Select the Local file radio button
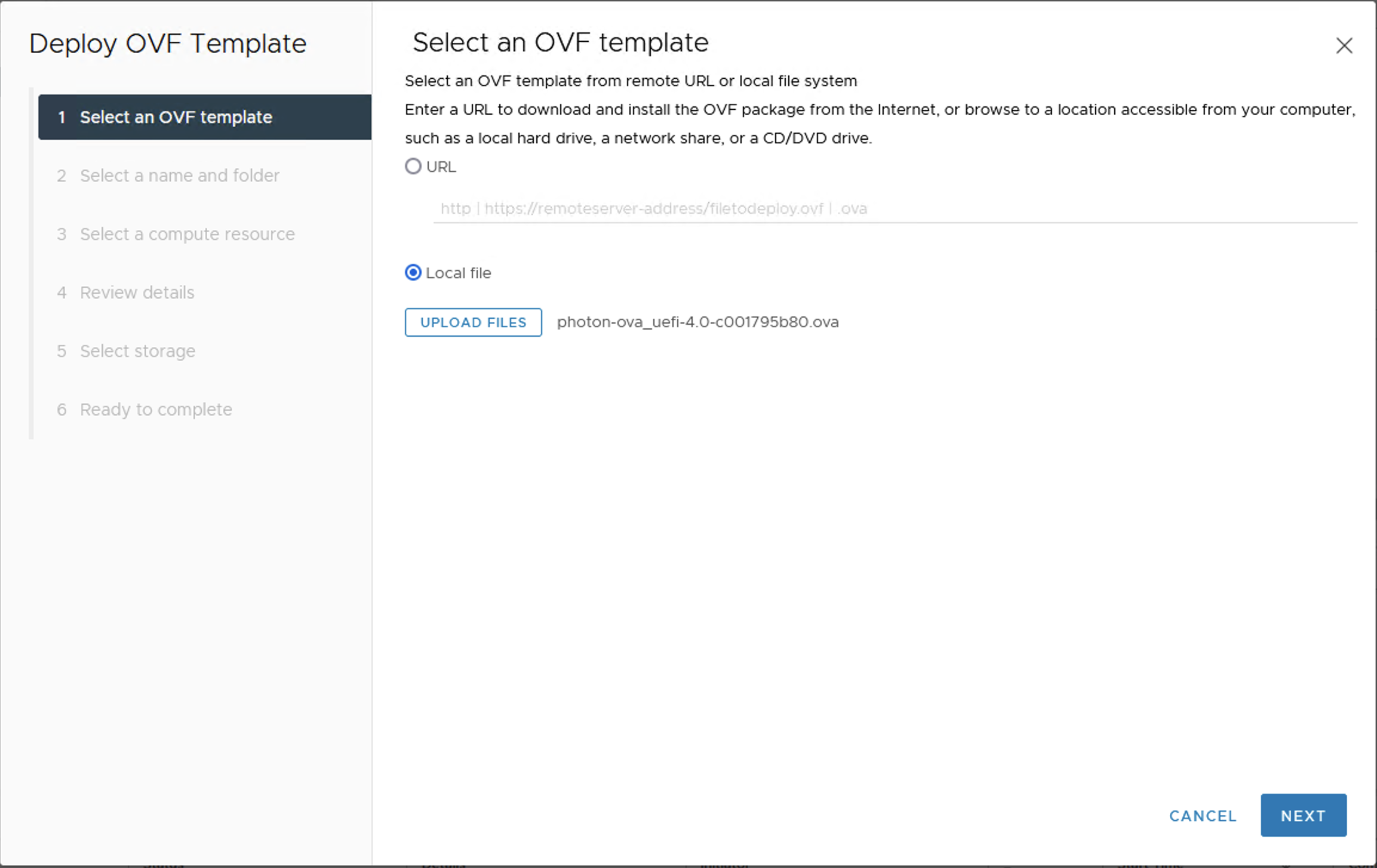This screenshot has height=868, width=1377. click(x=413, y=273)
